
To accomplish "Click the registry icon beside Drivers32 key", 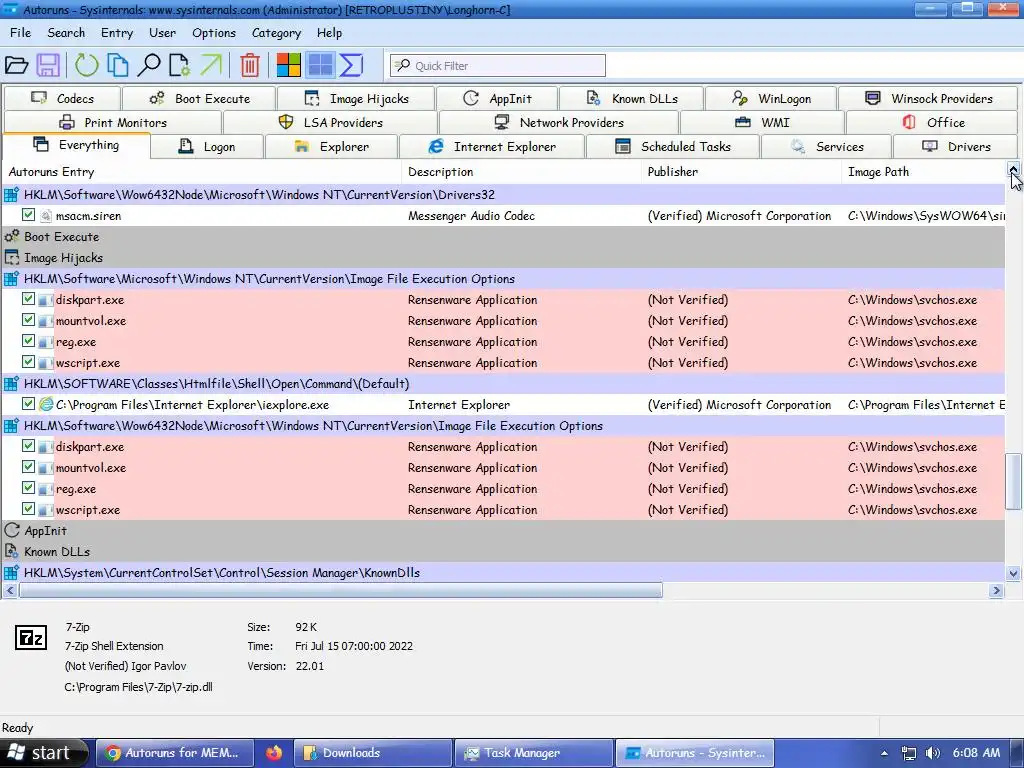I will tap(11, 195).
